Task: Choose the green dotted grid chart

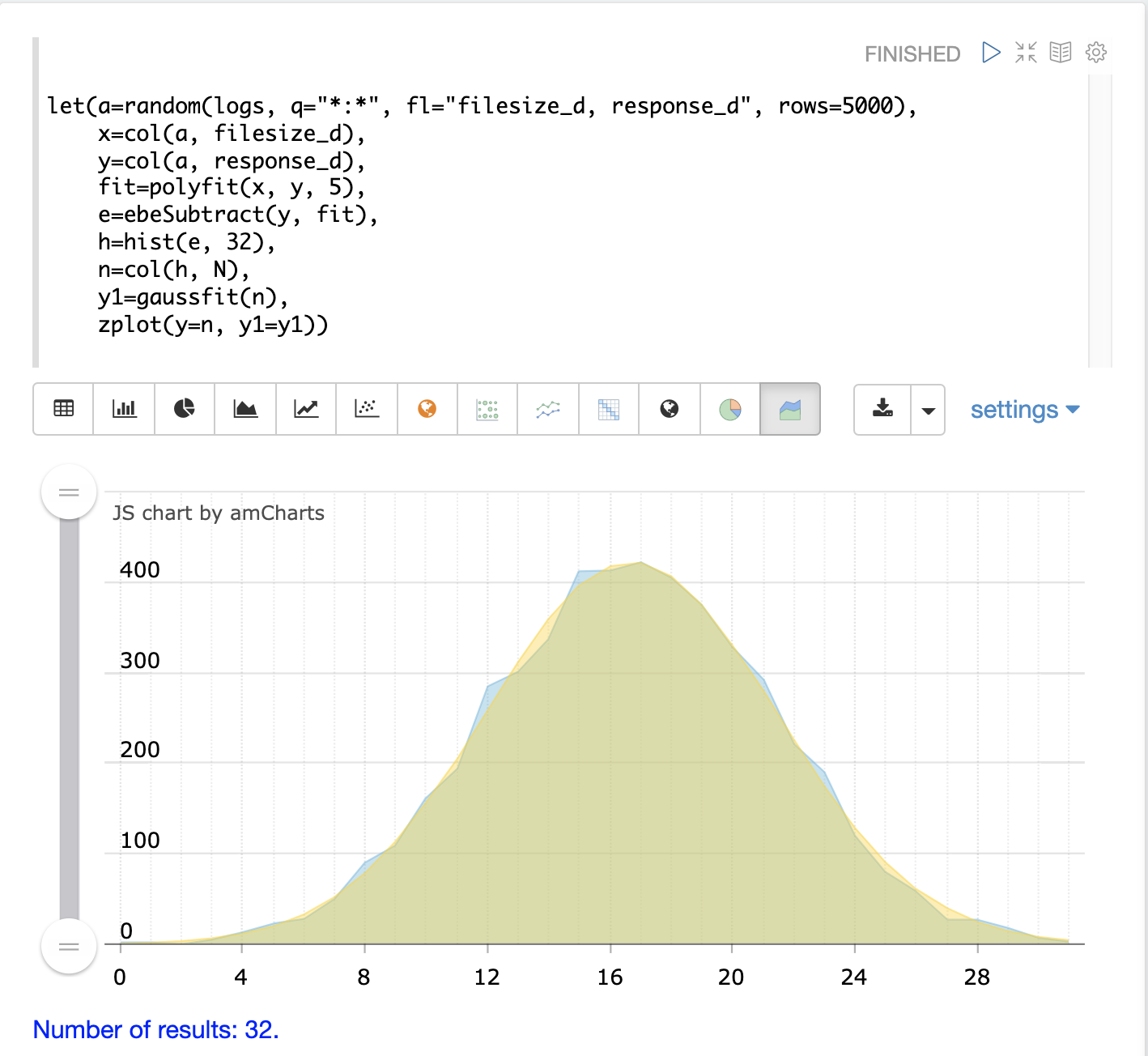Action: coord(487,409)
